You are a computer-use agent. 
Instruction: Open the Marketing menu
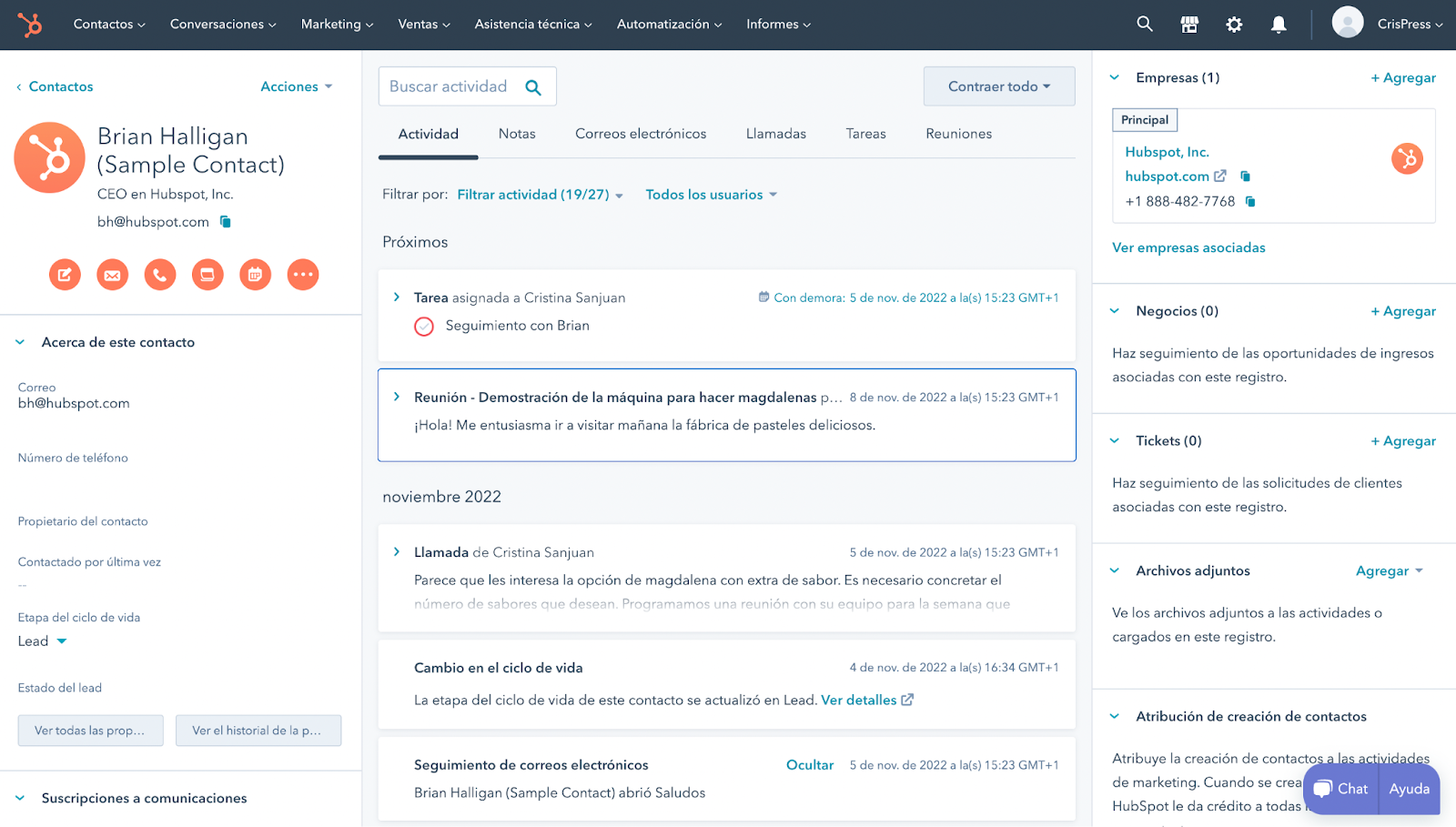tap(338, 25)
